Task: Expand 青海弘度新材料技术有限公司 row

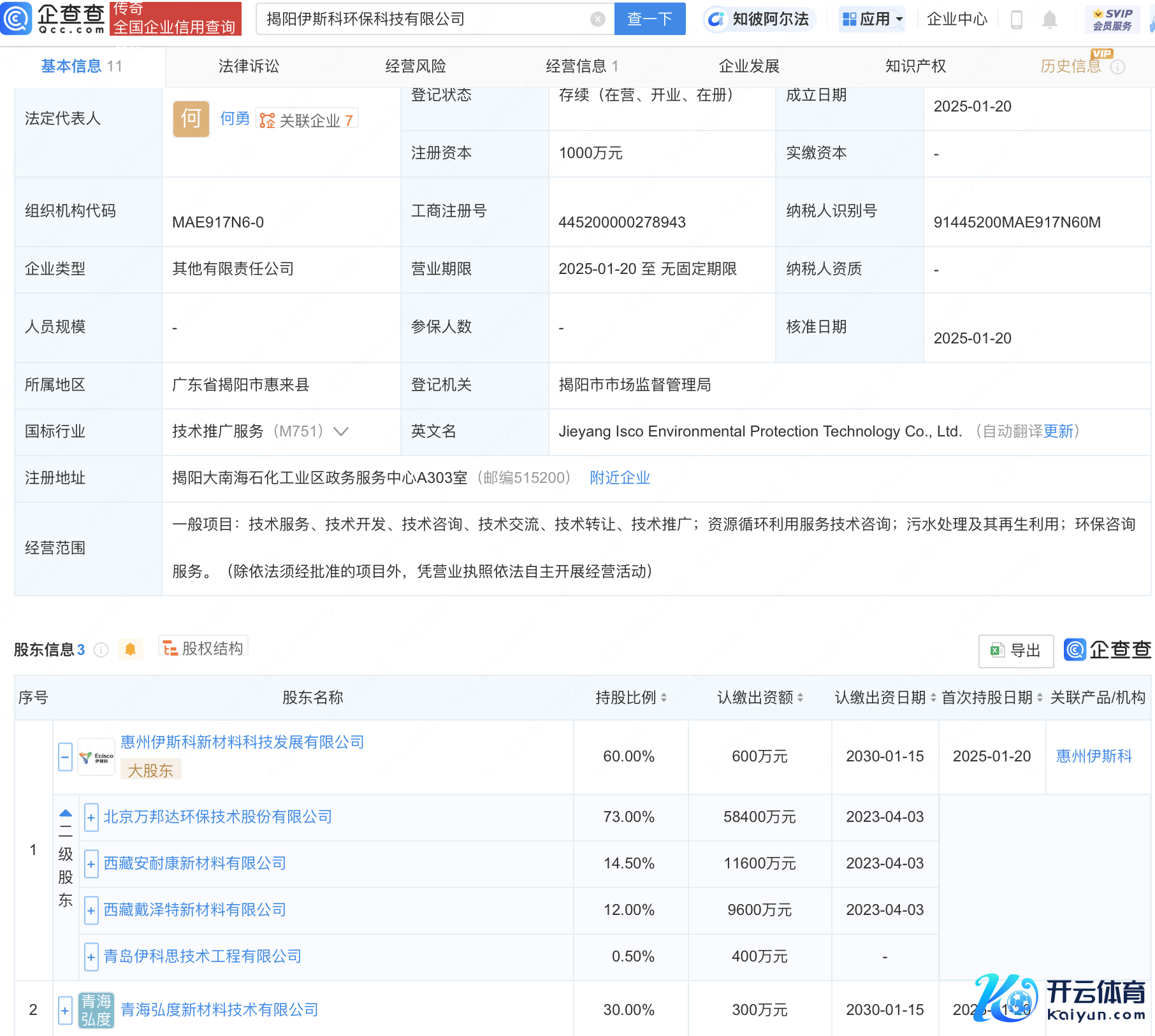Action: point(65,1010)
